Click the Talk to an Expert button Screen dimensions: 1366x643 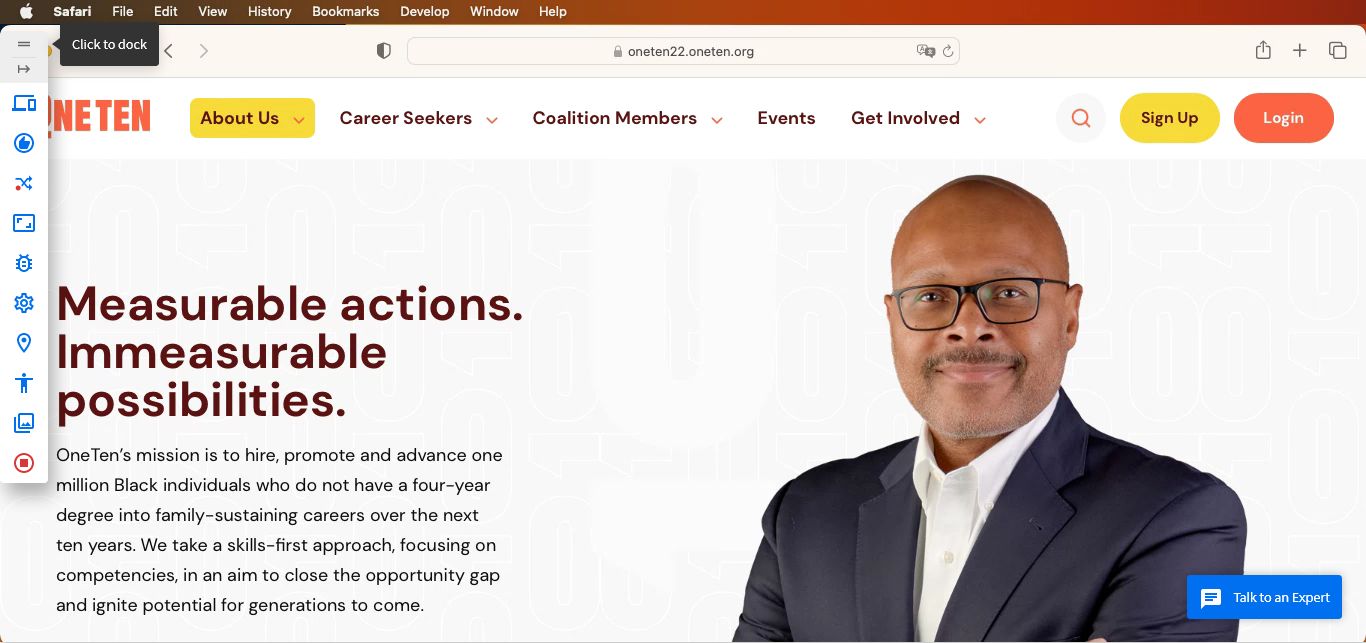click(1264, 598)
